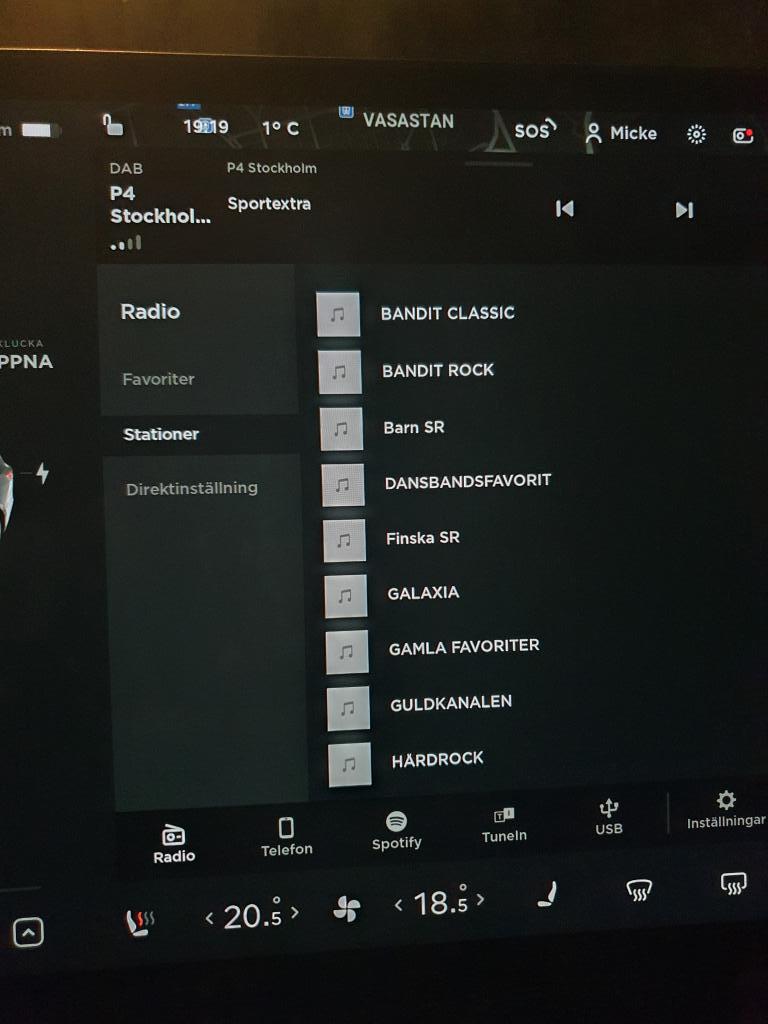
Task: Click the DANSBANDSFAVORIT music note thumbnail
Action: pos(343,485)
